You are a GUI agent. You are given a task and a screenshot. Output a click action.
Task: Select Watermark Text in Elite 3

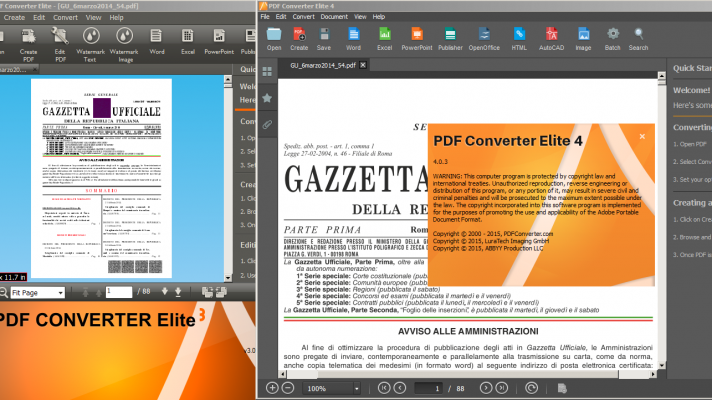click(x=90, y=44)
